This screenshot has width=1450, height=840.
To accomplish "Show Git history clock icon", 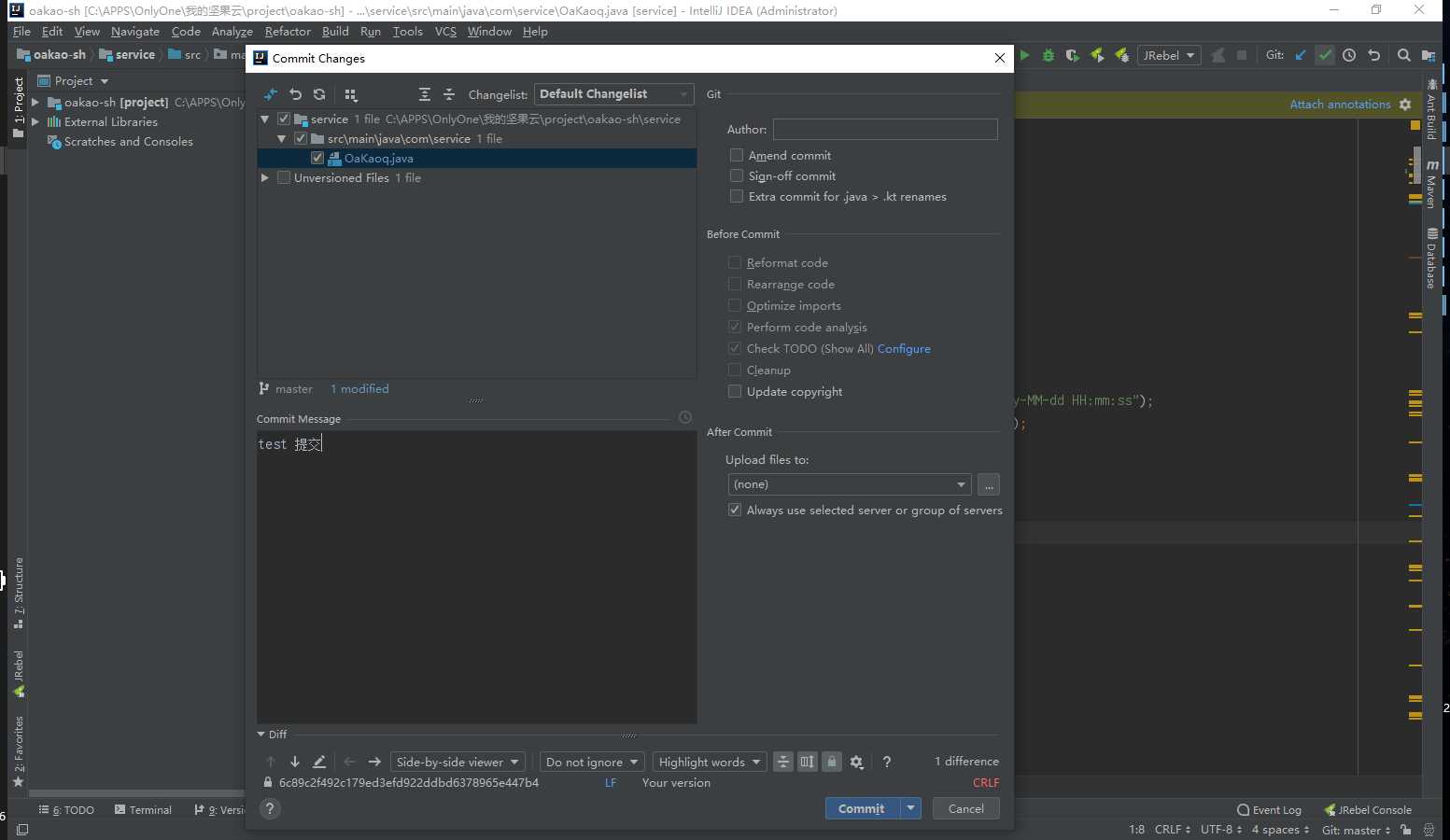I will coord(1349,55).
